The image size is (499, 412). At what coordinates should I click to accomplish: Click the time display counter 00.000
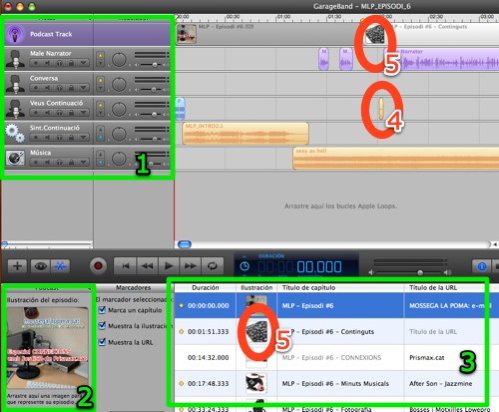coord(319,267)
